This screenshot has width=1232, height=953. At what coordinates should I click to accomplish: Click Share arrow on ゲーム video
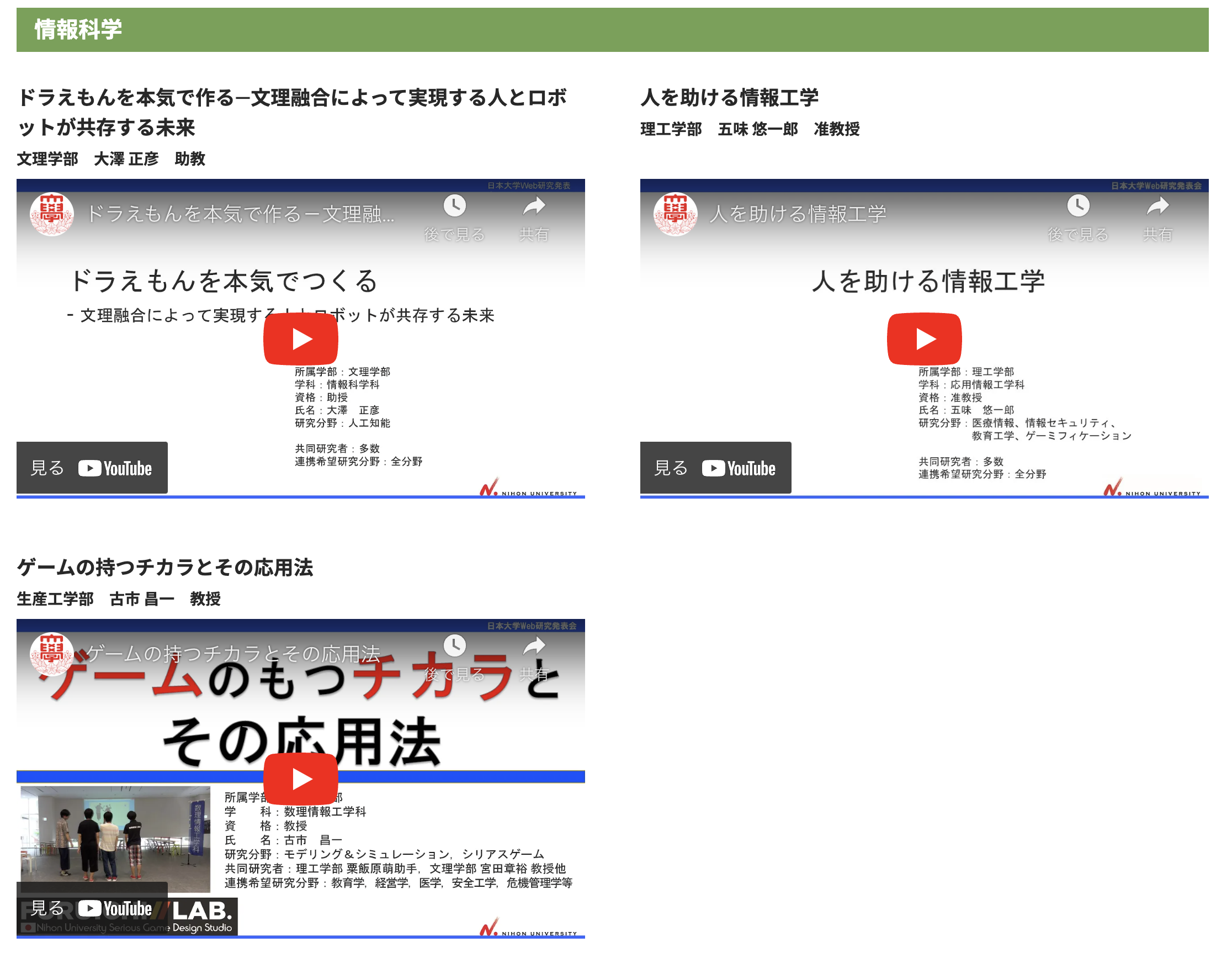533,645
